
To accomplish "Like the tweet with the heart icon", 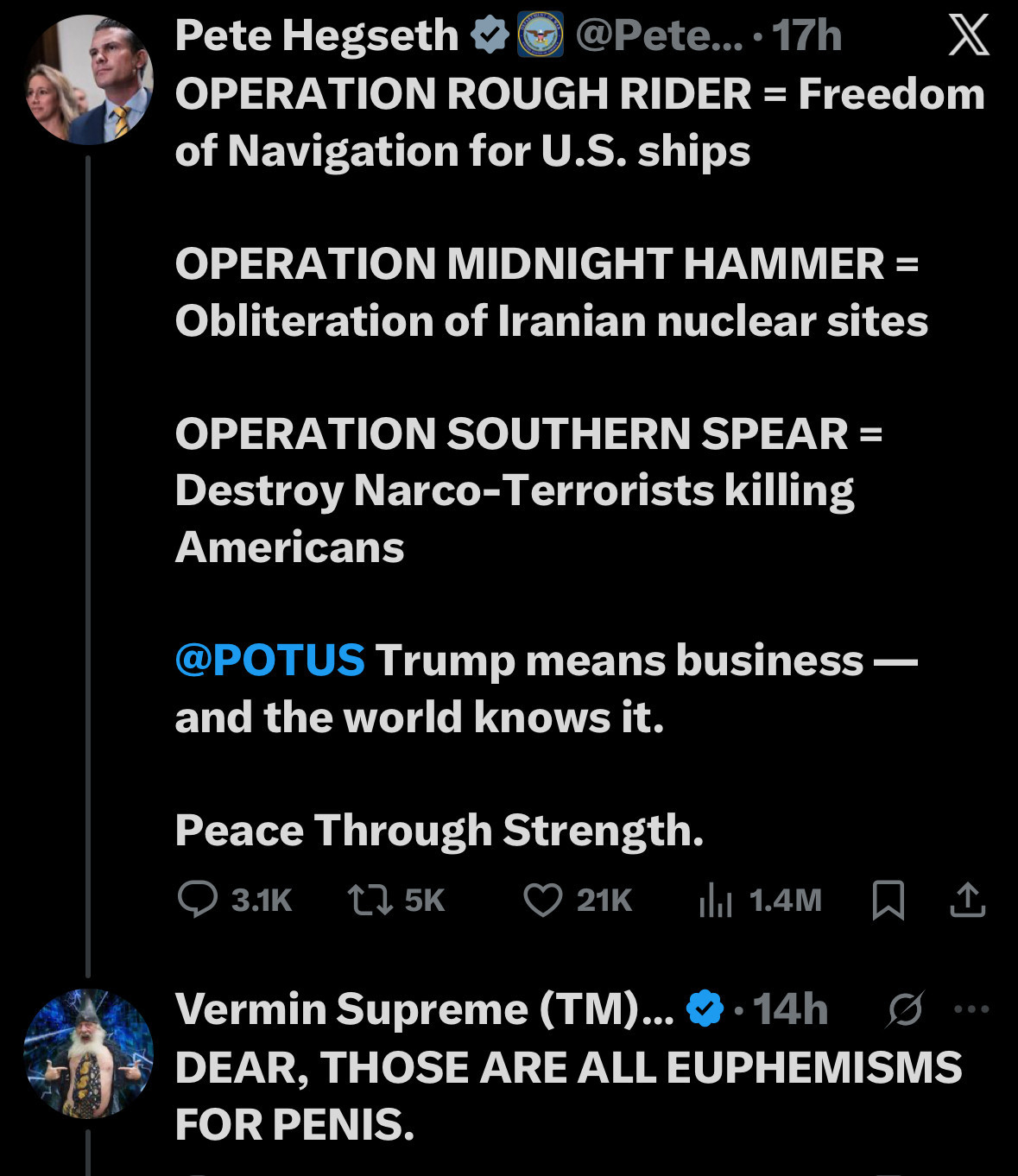I will (543, 900).
